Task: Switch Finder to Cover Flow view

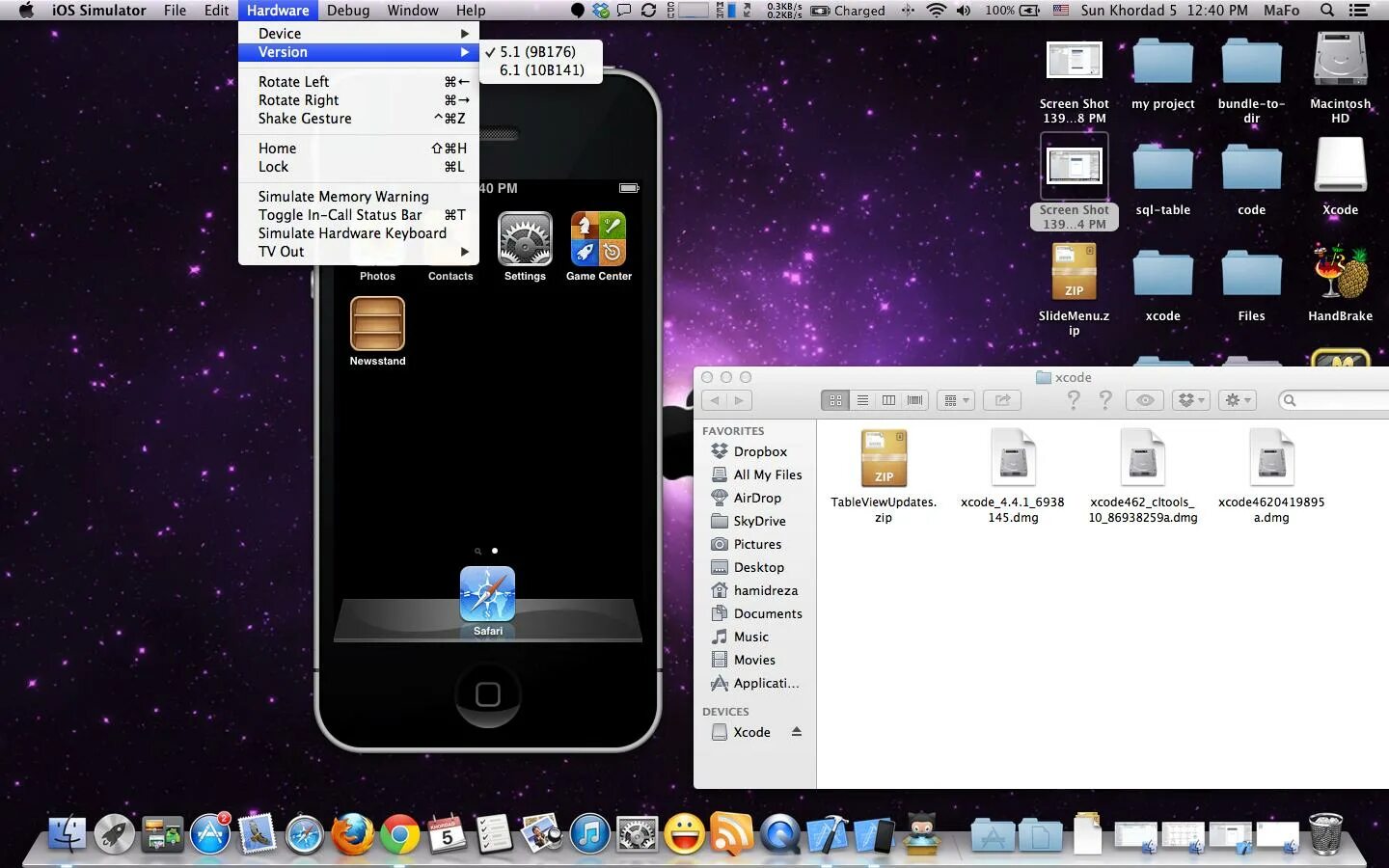Action: pyautogui.click(x=914, y=400)
